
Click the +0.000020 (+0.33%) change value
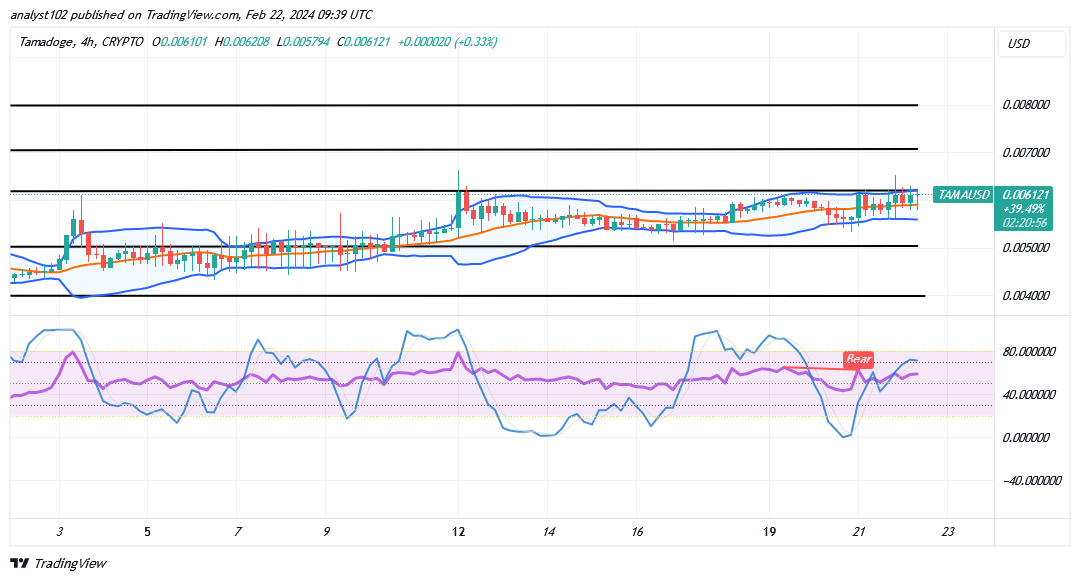click(x=447, y=42)
